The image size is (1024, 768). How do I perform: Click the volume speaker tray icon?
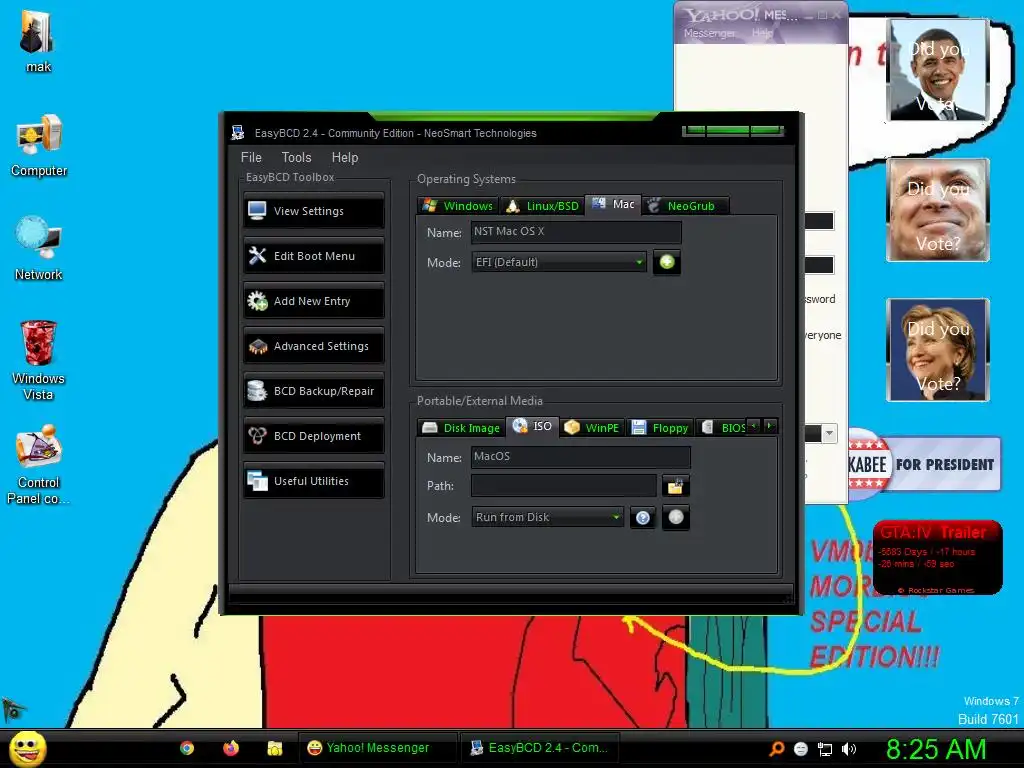pyautogui.click(x=848, y=749)
